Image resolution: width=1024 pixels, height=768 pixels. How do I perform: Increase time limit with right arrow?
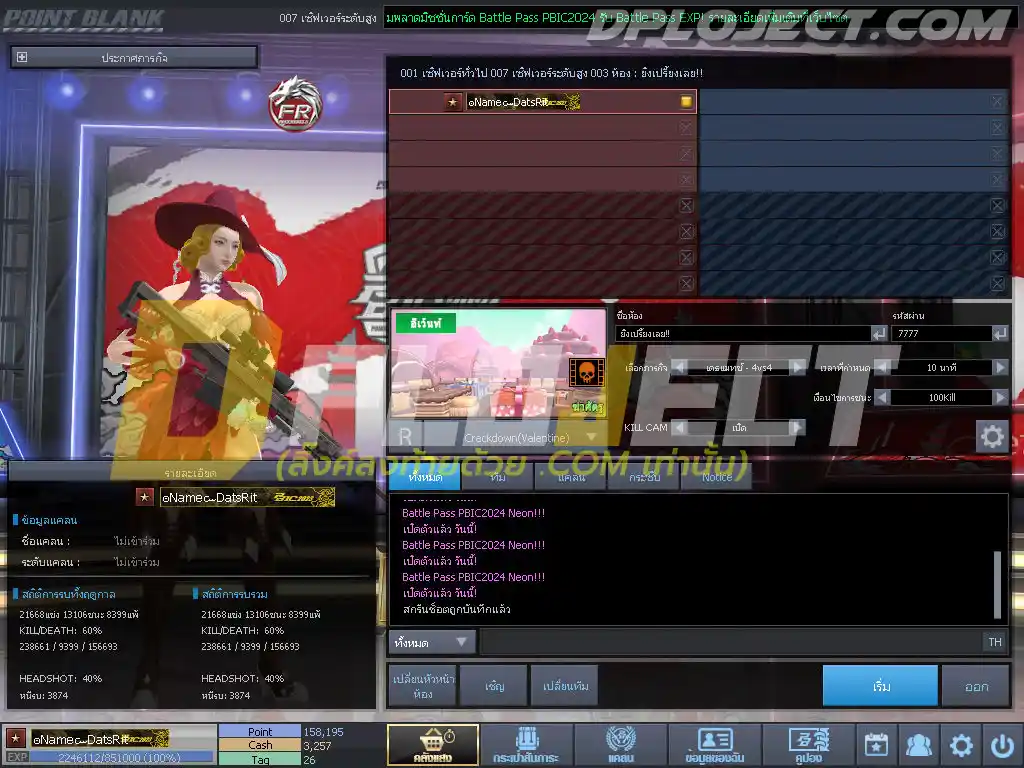point(1000,368)
